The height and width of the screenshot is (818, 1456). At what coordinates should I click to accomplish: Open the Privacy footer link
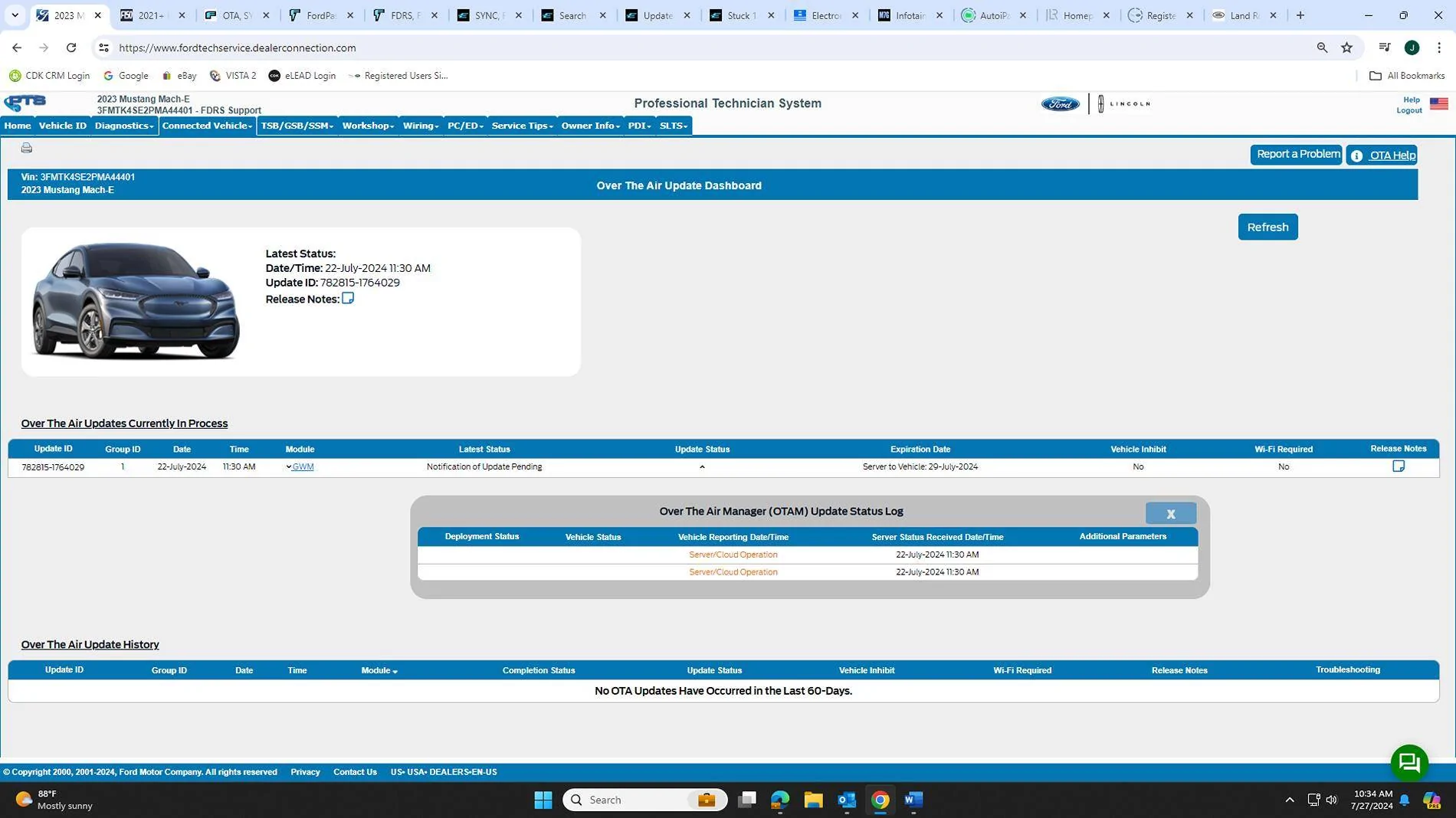tap(305, 772)
